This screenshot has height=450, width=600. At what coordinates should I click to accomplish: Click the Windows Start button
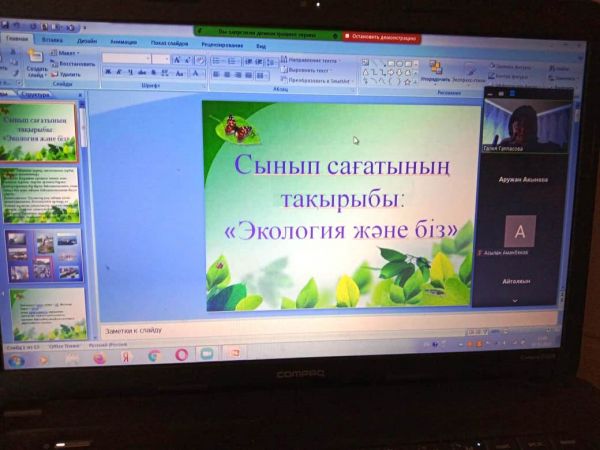tap(17, 358)
